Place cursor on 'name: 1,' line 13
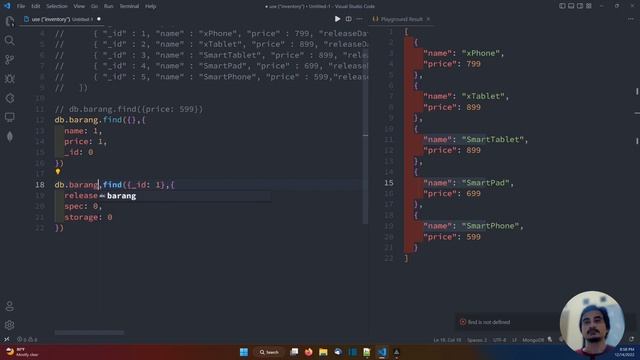The width and height of the screenshot is (640, 360). (83, 131)
